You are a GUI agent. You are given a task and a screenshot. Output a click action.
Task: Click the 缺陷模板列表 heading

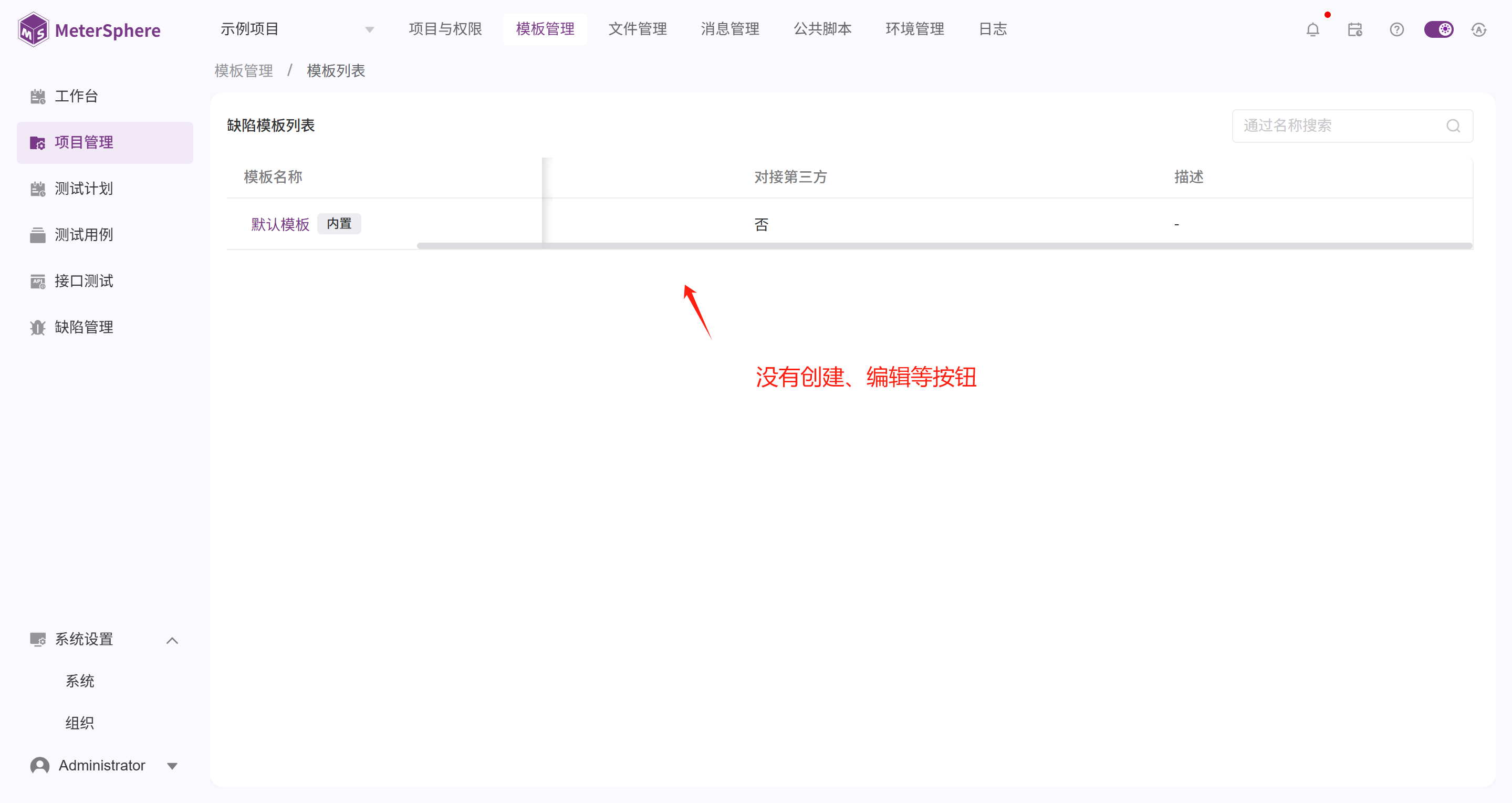270,126
